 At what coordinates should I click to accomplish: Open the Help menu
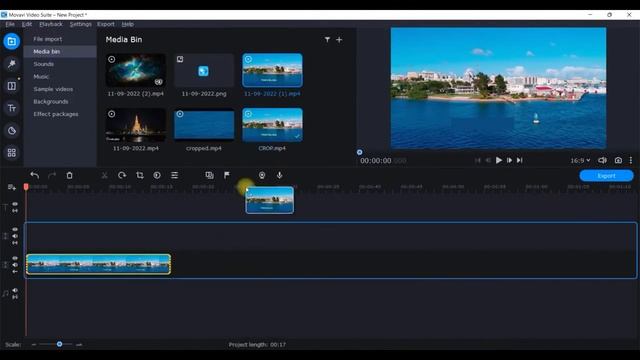coord(128,24)
